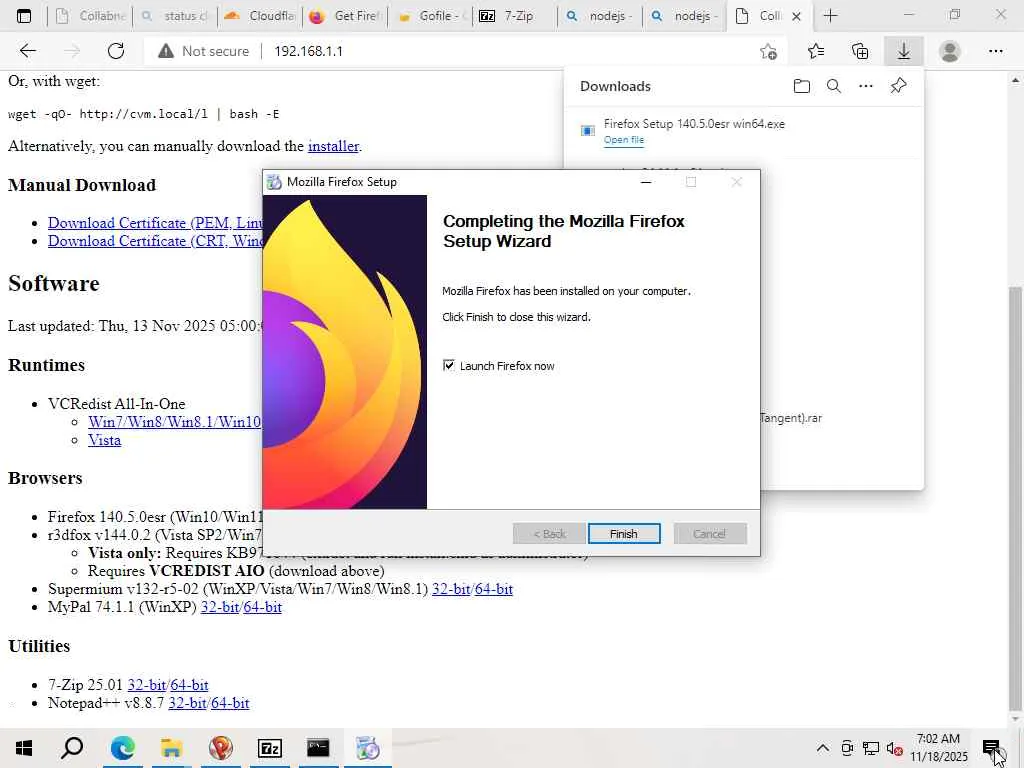Open the Collections icon in toolbar
The height and width of the screenshot is (768, 1024).
860,51
